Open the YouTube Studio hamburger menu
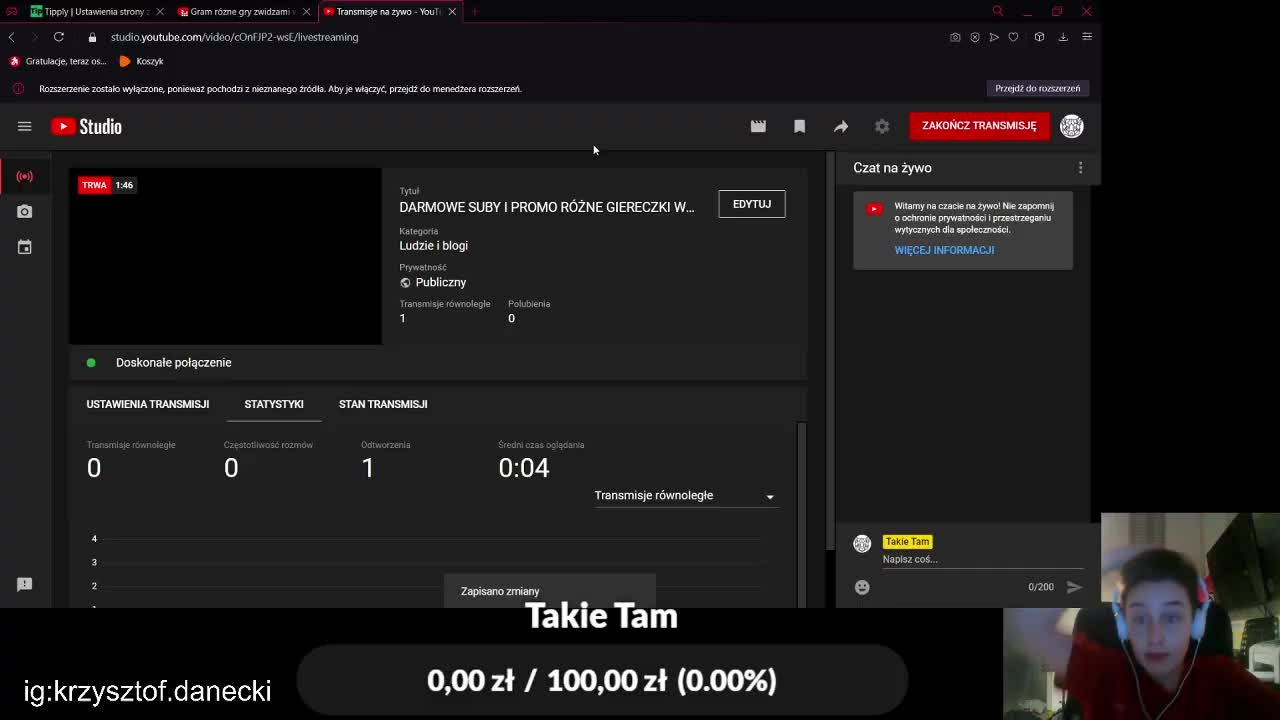The image size is (1280, 720). click(x=25, y=126)
